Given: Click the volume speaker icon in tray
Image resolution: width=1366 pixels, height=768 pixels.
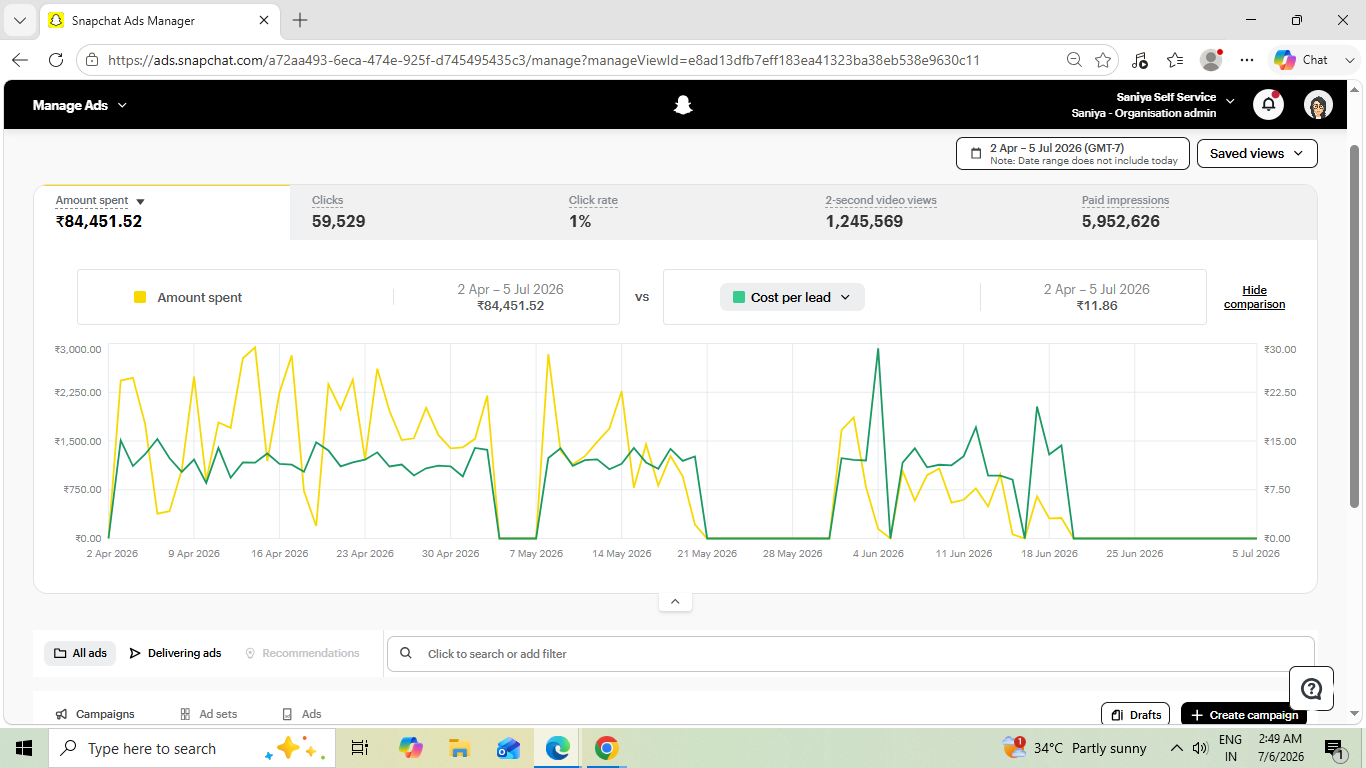Looking at the screenshot, I should coord(1201,748).
